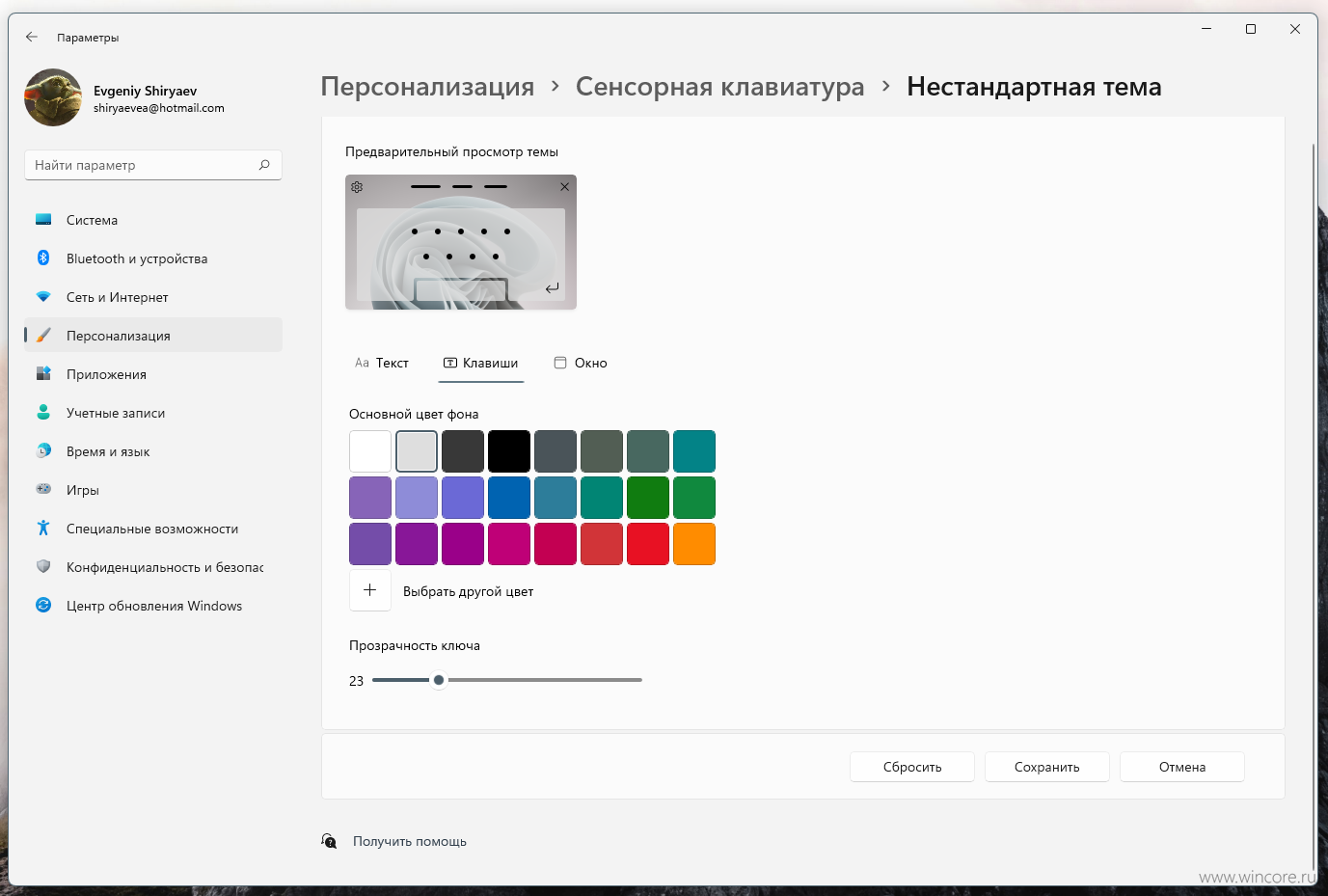The image size is (1328, 896).
Task: Click the Конфиденциальность shield icon
Action: coord(43,566)
